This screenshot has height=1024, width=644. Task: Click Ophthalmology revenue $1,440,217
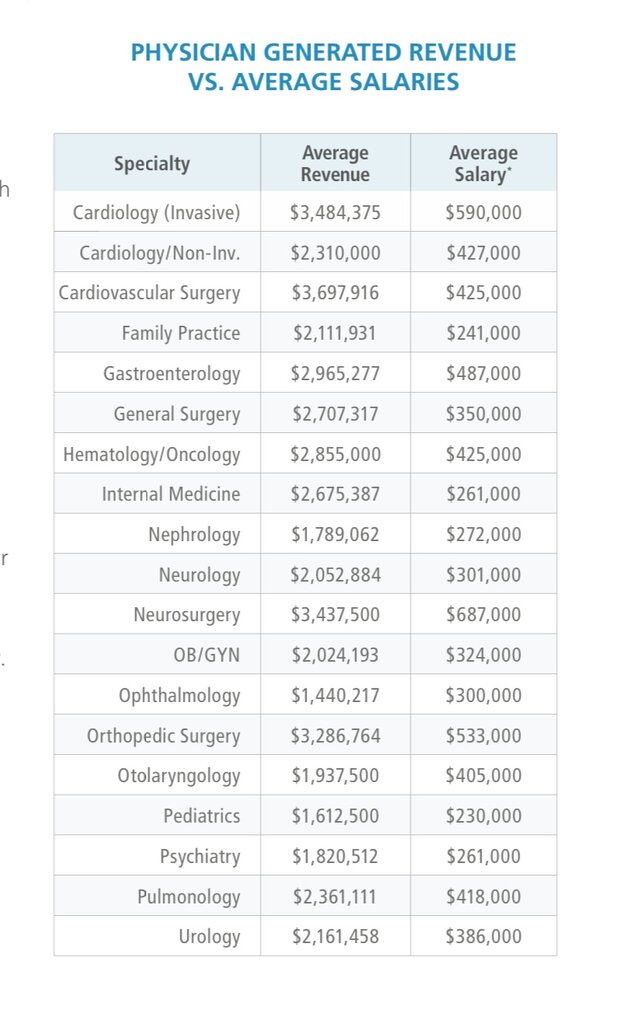click(335, 696)
